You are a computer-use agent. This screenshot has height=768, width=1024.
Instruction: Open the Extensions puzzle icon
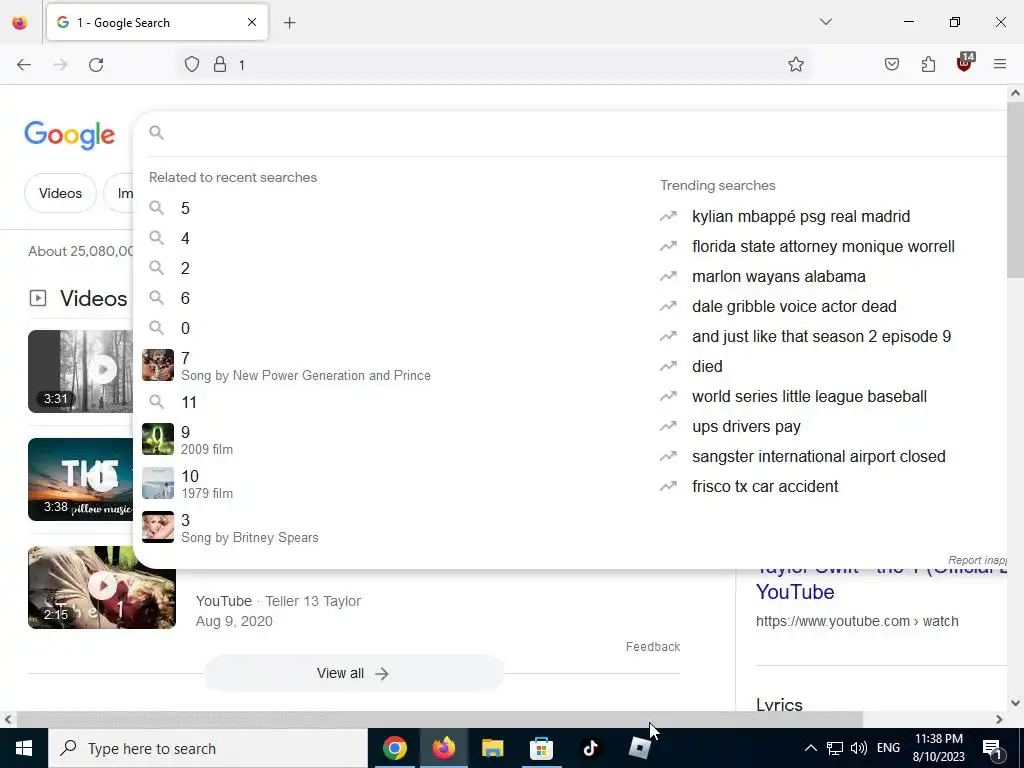(928, 65)
